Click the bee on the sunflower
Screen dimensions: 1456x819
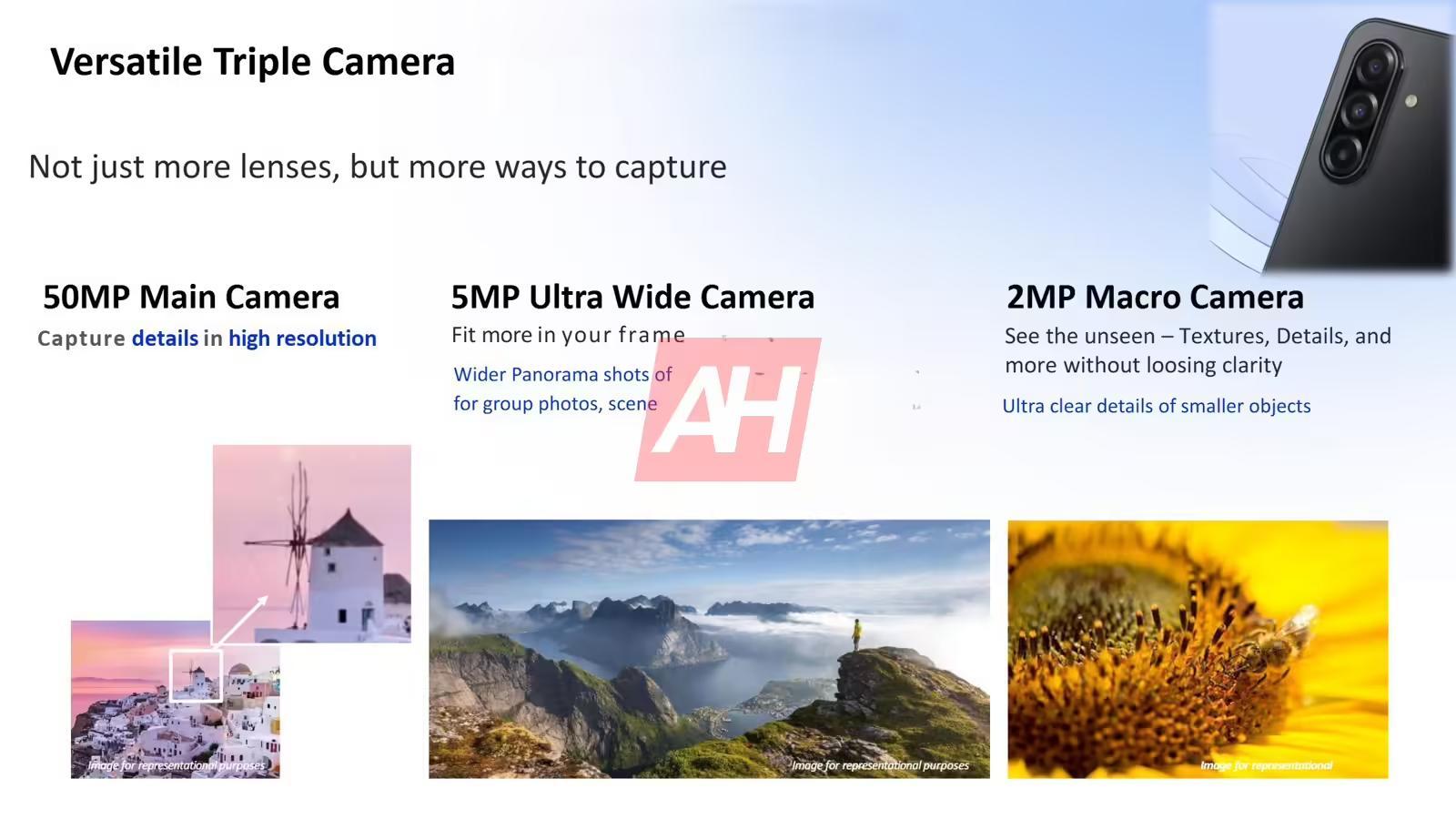pyautogui.click(x=1274, y=640)
